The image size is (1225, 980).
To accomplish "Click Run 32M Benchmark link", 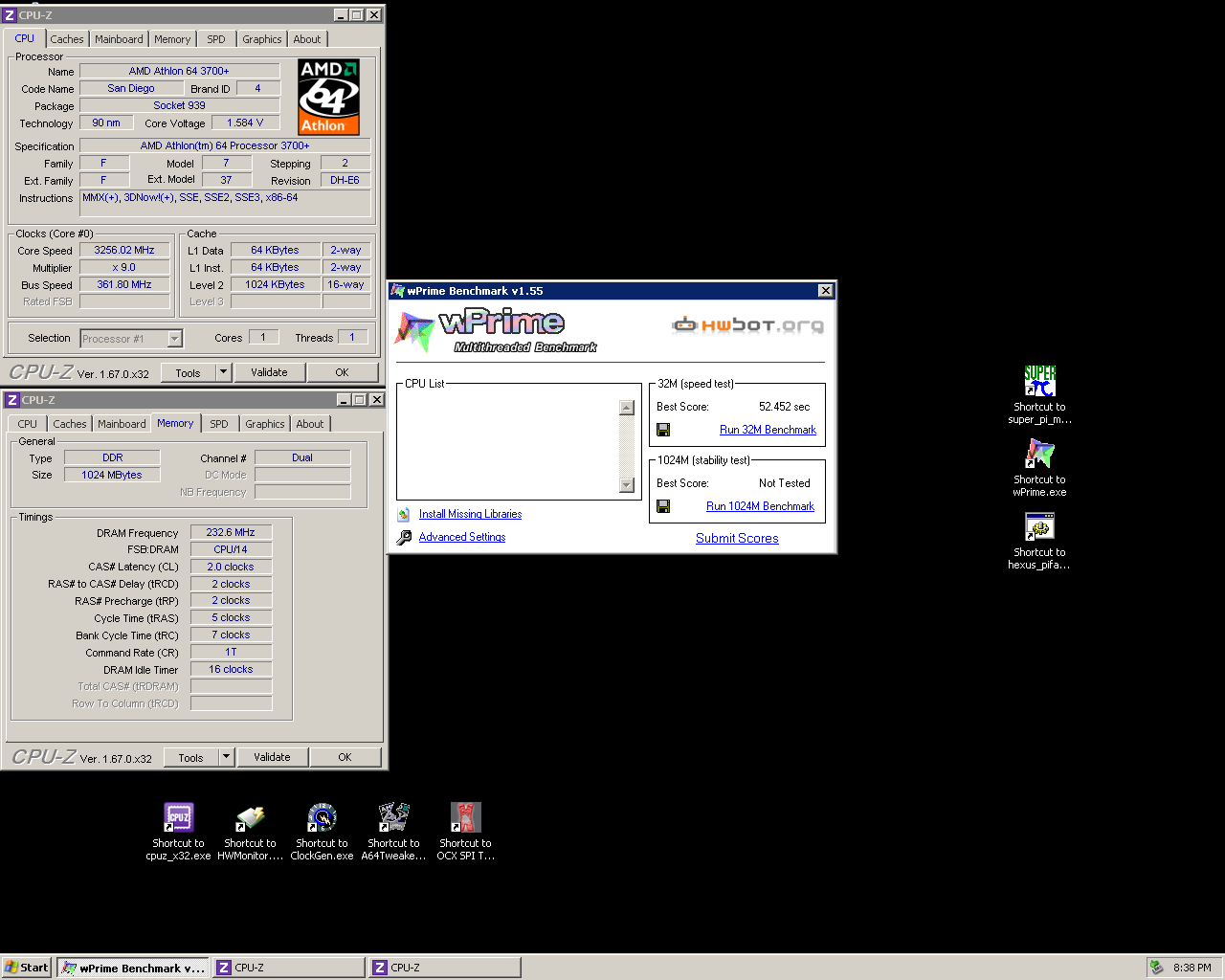I will coord(768,430).
